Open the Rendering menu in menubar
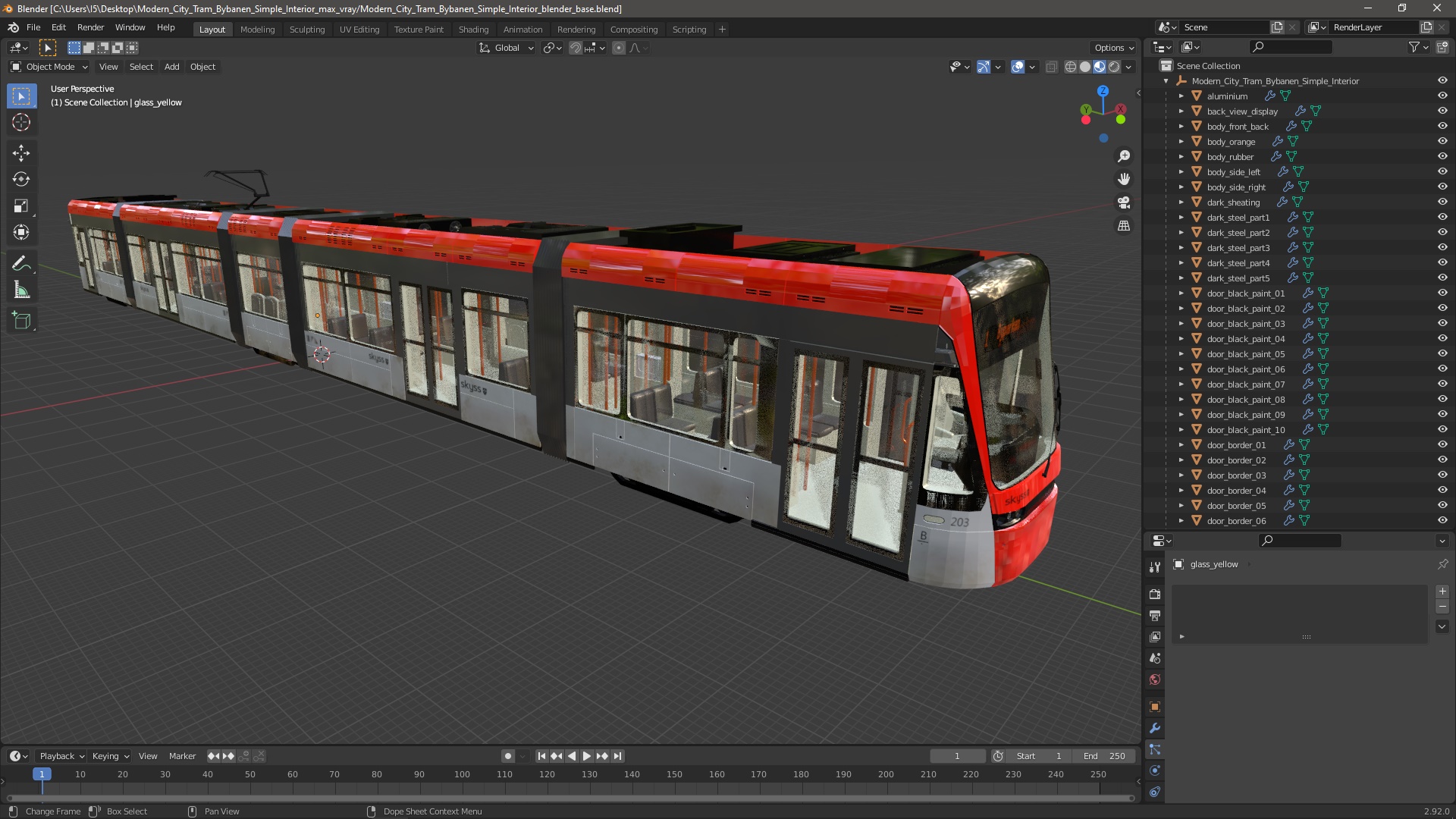 pyautogui.click(x=575, y=29)
